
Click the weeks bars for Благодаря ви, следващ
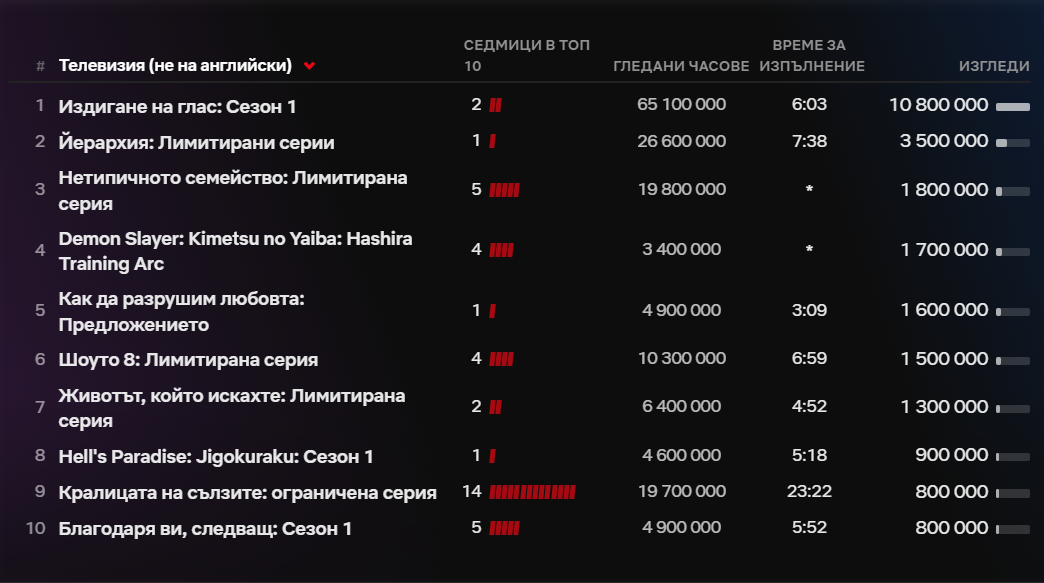point(504,528)
